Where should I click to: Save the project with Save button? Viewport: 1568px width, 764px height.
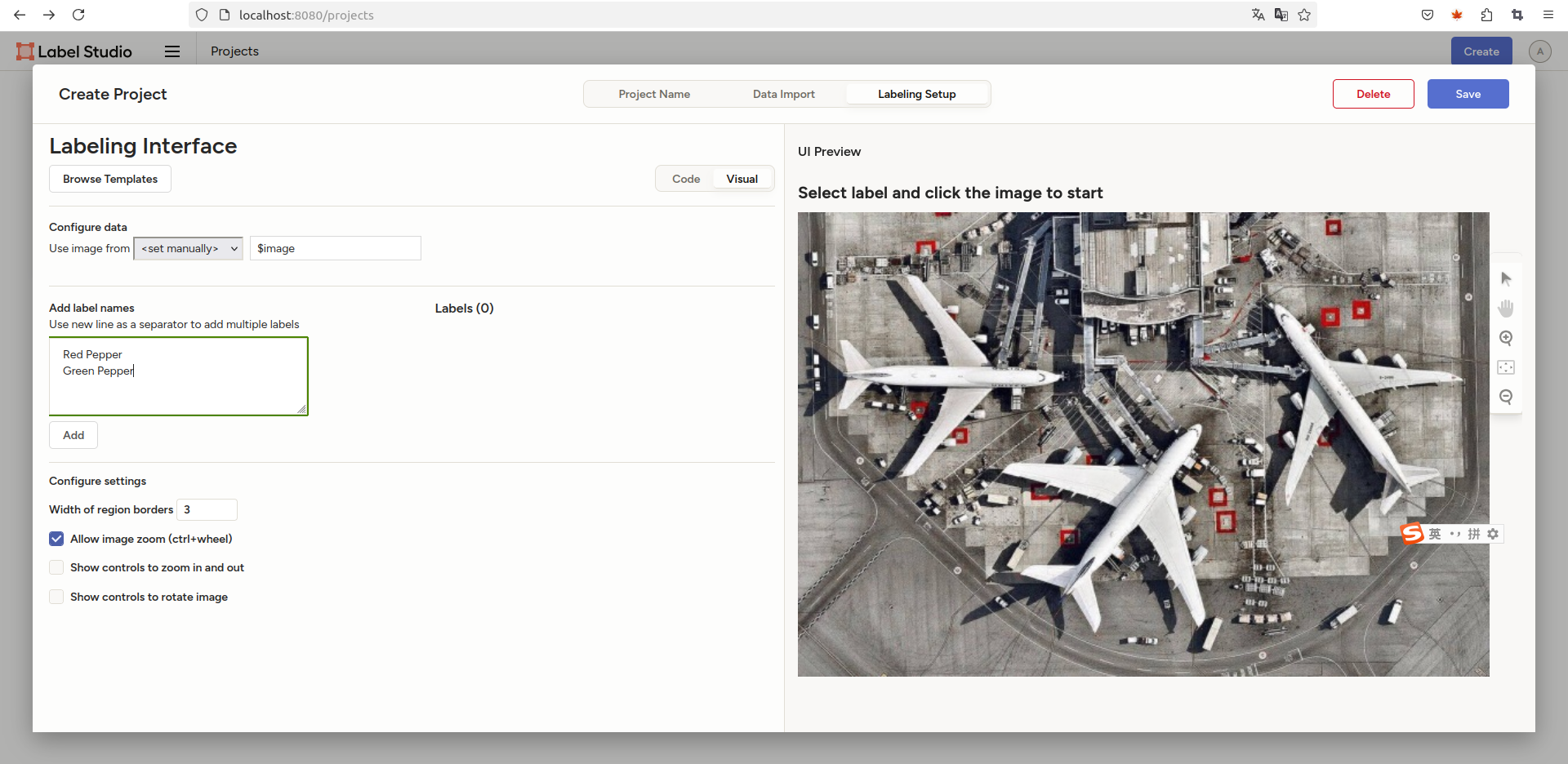coord(1468,94)
